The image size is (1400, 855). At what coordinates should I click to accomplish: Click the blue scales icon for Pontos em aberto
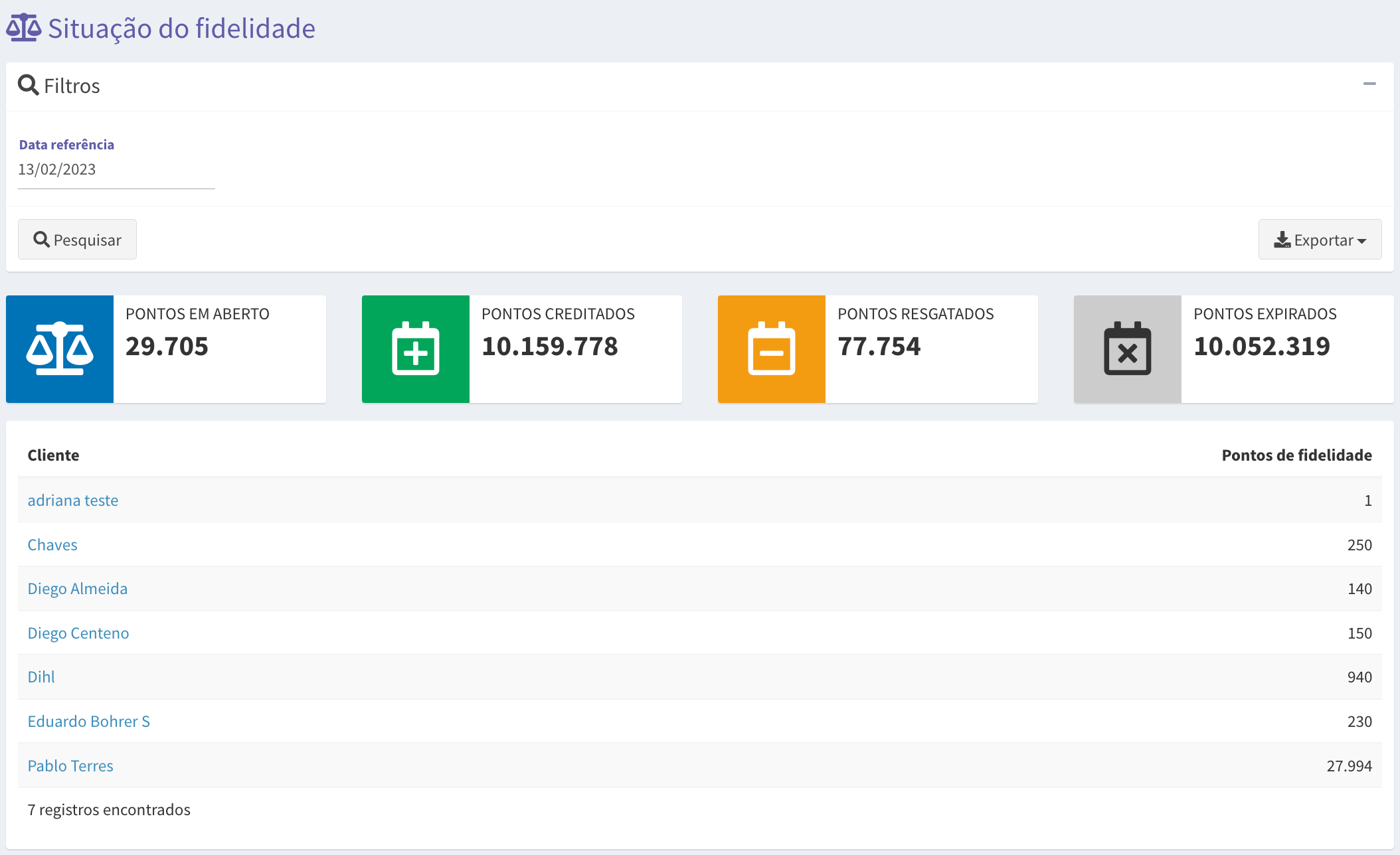tap(60, 349)
